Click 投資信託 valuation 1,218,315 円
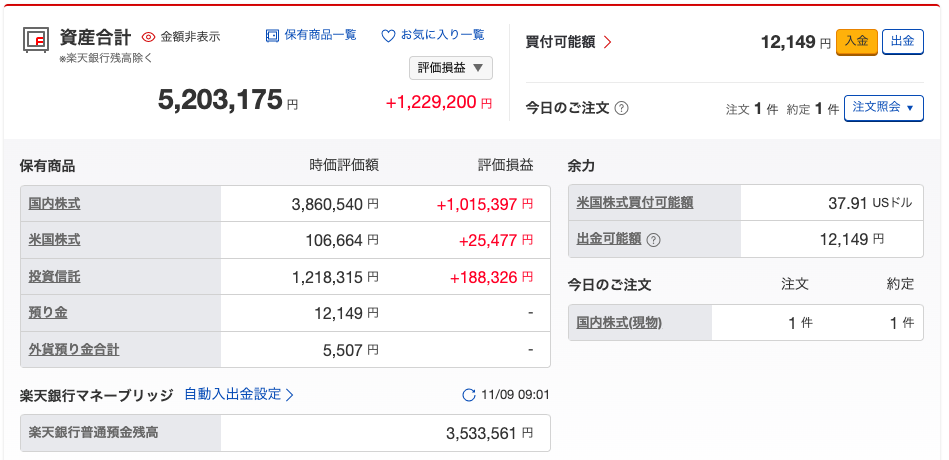The width and height of the screenshot is (949, 460). coord(335,277)
